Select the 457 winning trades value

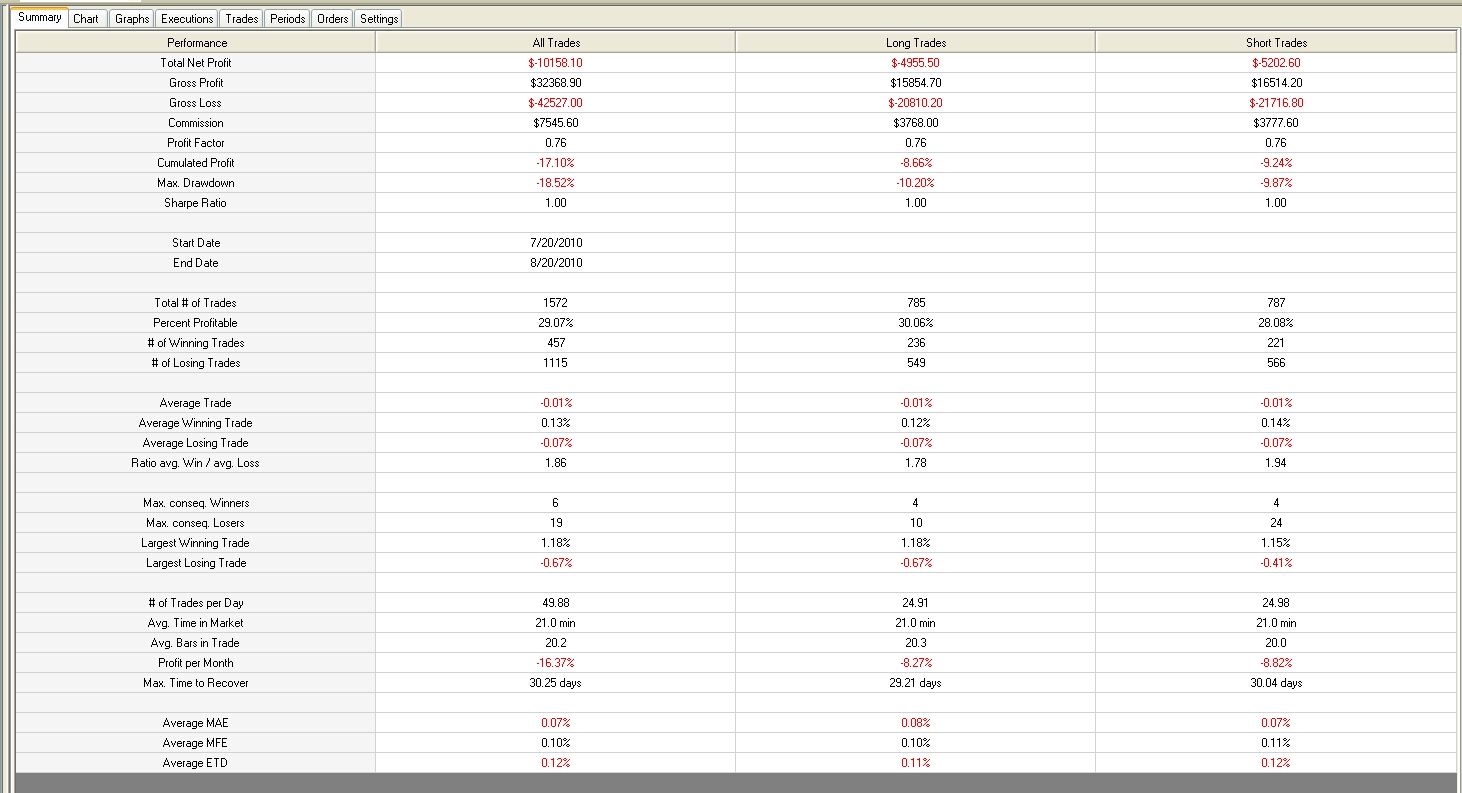tap(555, 343)
